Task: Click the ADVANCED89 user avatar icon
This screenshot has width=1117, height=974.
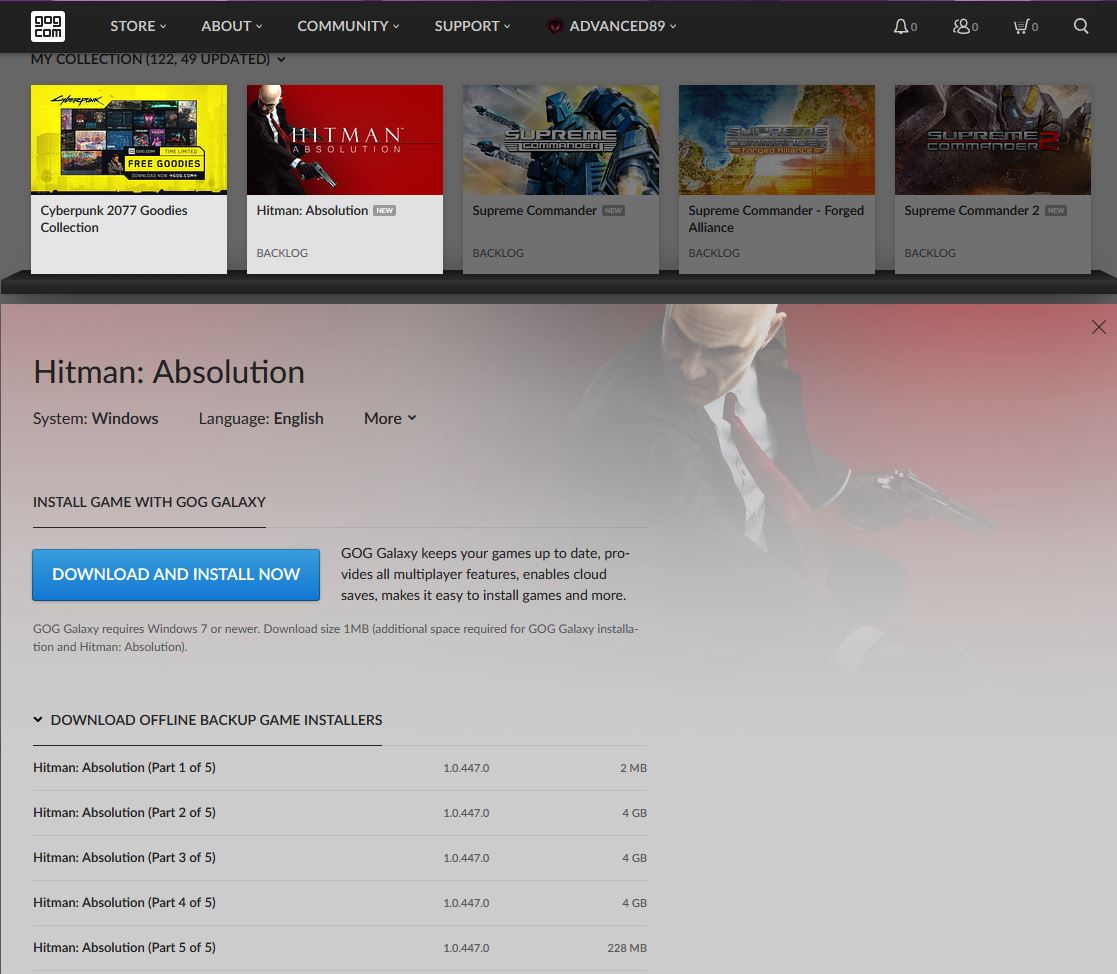Action: (554, 26)
